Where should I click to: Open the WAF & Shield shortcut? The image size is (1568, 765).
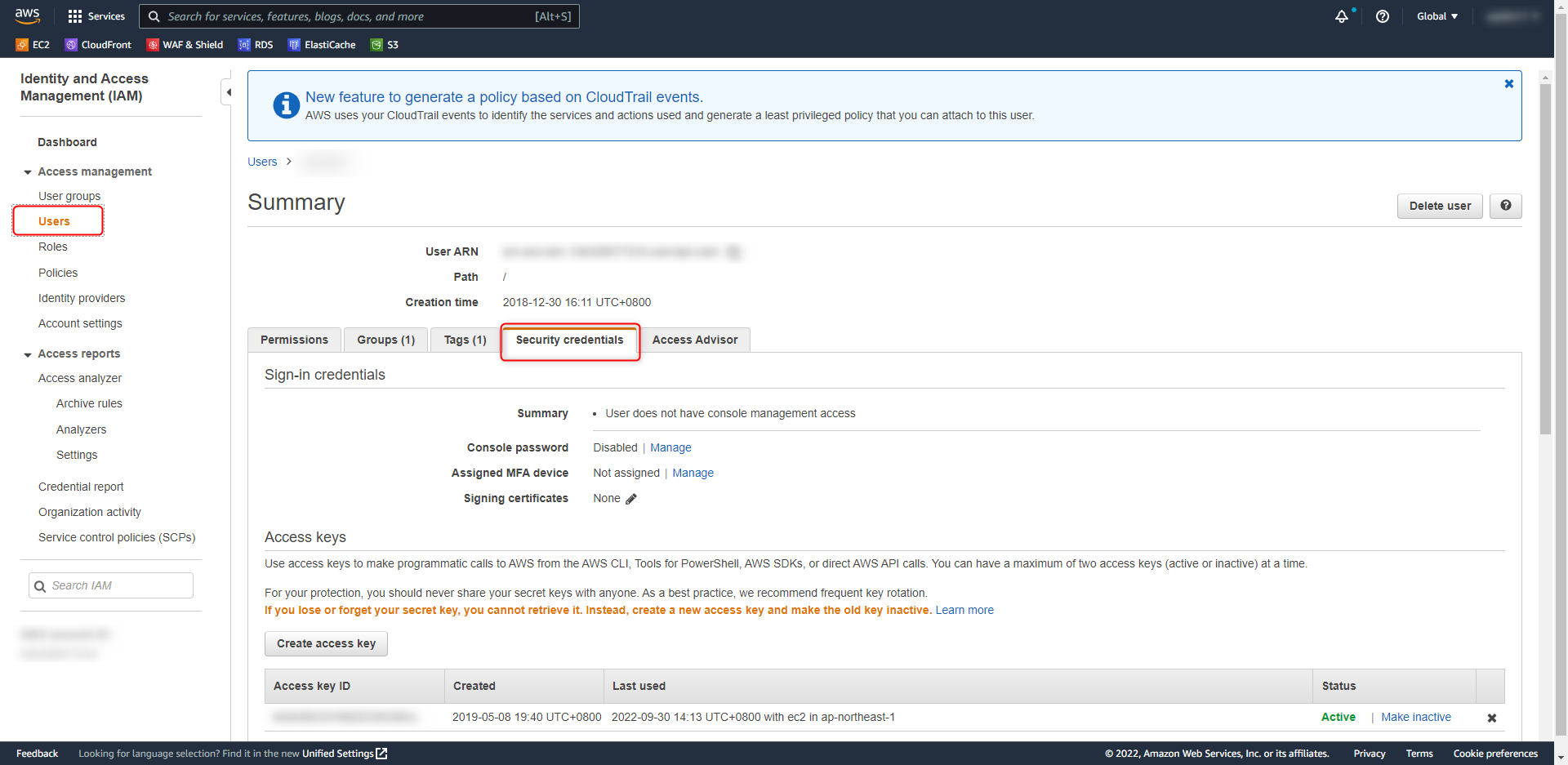(x=185, y=45)
